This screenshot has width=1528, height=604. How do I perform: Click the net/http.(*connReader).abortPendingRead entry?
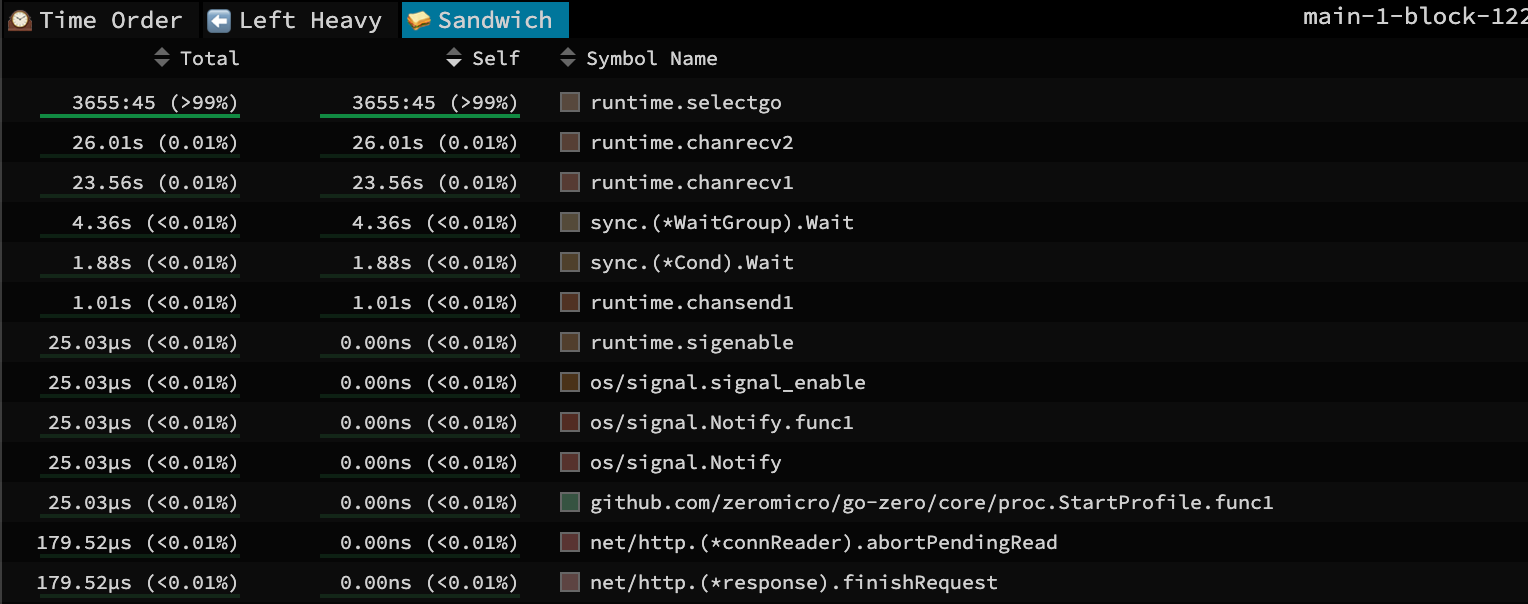[x=824, y=543]
